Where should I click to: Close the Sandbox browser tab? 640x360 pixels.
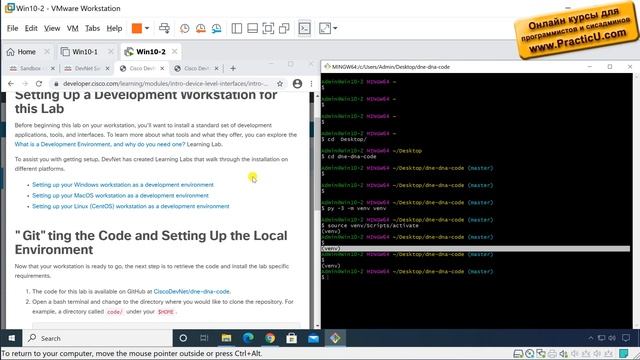(53, 68)
